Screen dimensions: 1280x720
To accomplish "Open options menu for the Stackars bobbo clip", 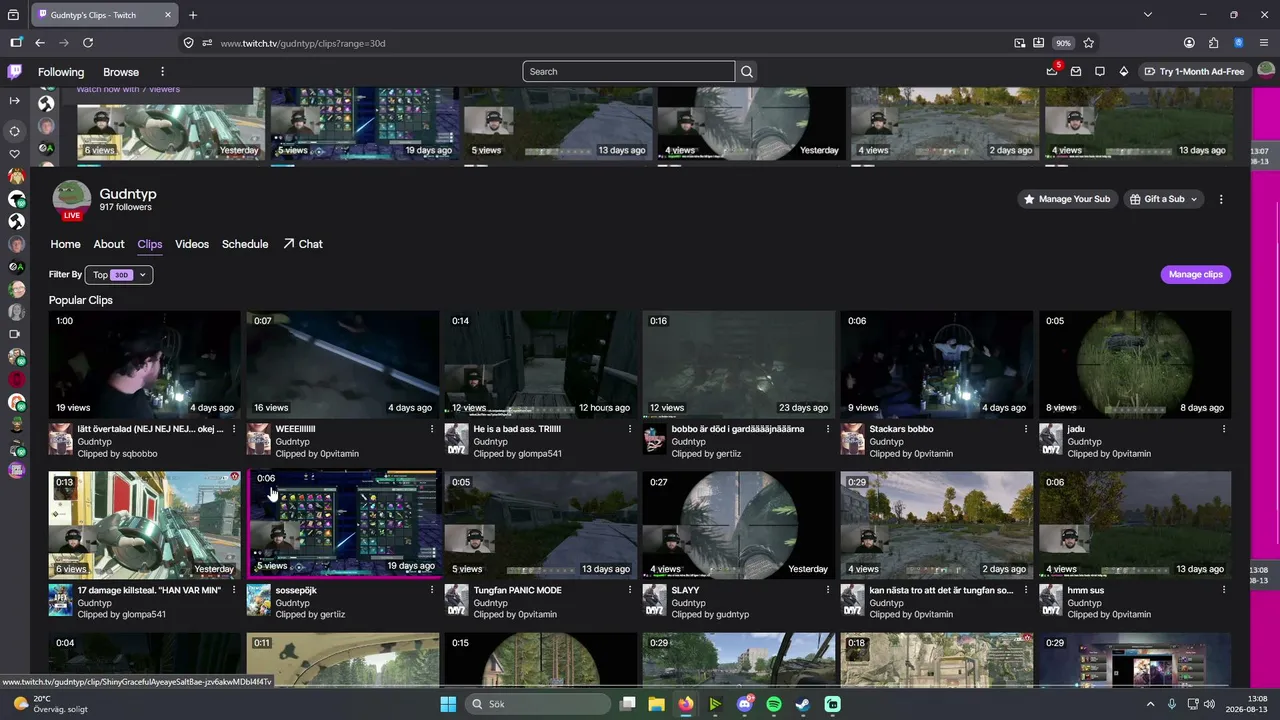I will tap(1026, 429).
